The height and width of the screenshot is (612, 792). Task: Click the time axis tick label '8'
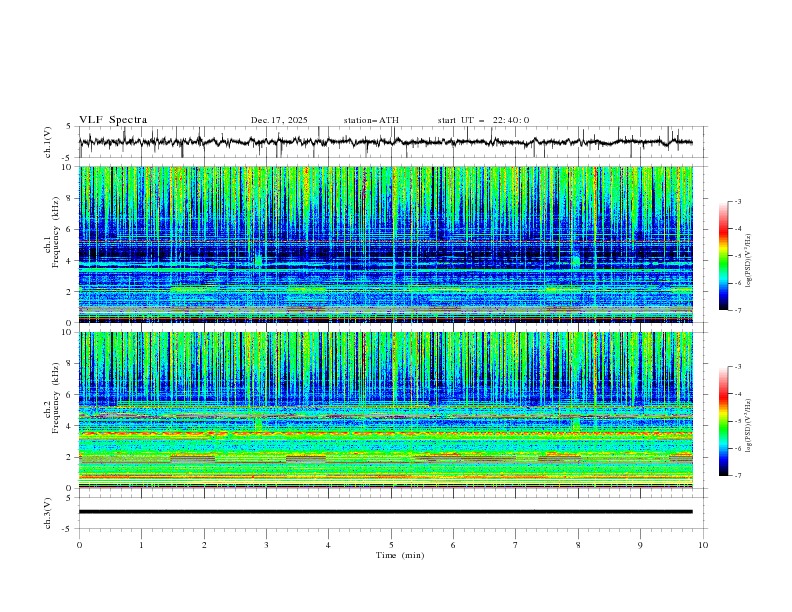point(578,545)
